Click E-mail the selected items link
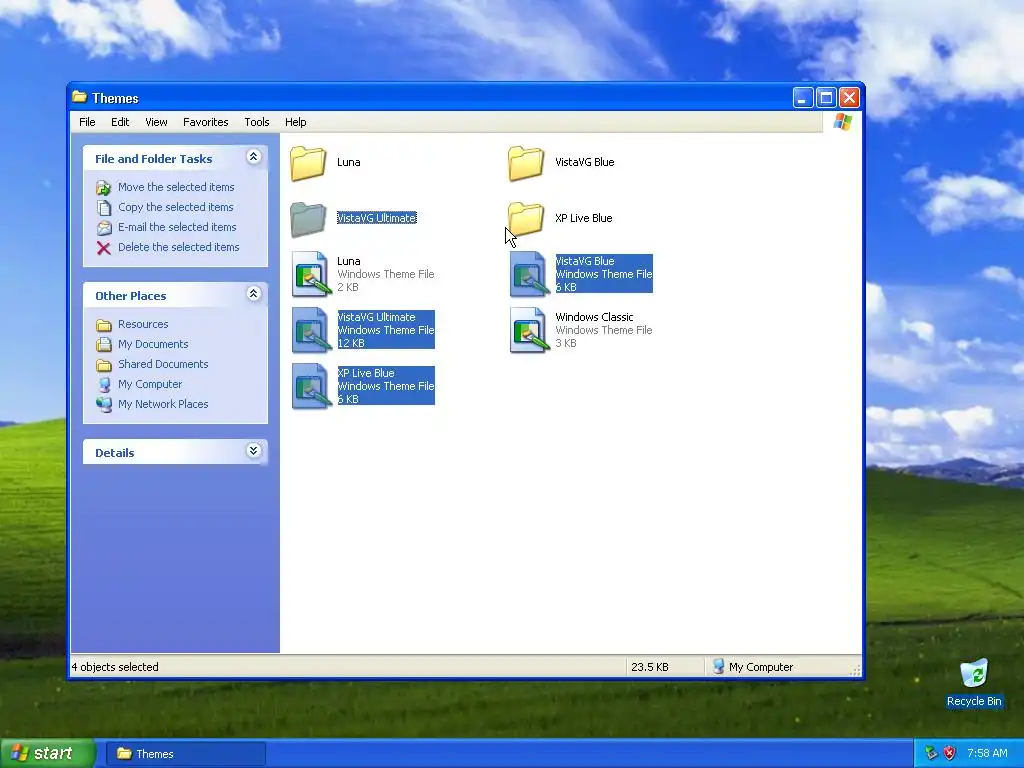This screenshot has width=1024, height=768. tap(177, 227)
